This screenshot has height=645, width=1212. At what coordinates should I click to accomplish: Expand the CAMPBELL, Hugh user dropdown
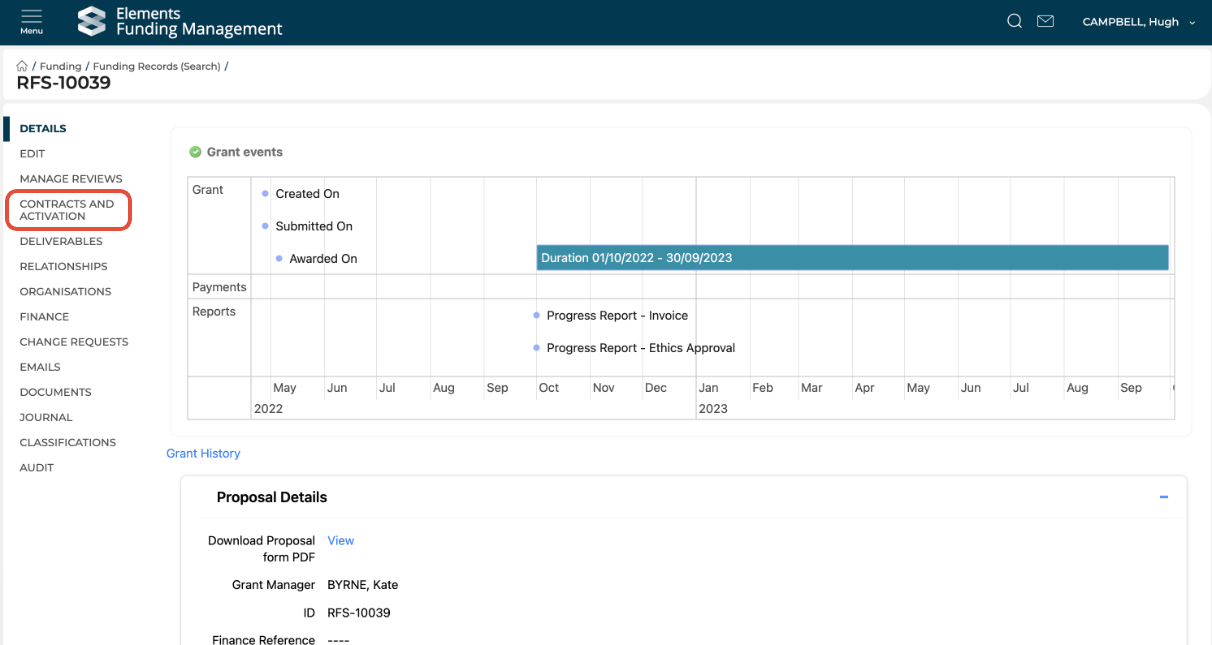(1138, 22)
